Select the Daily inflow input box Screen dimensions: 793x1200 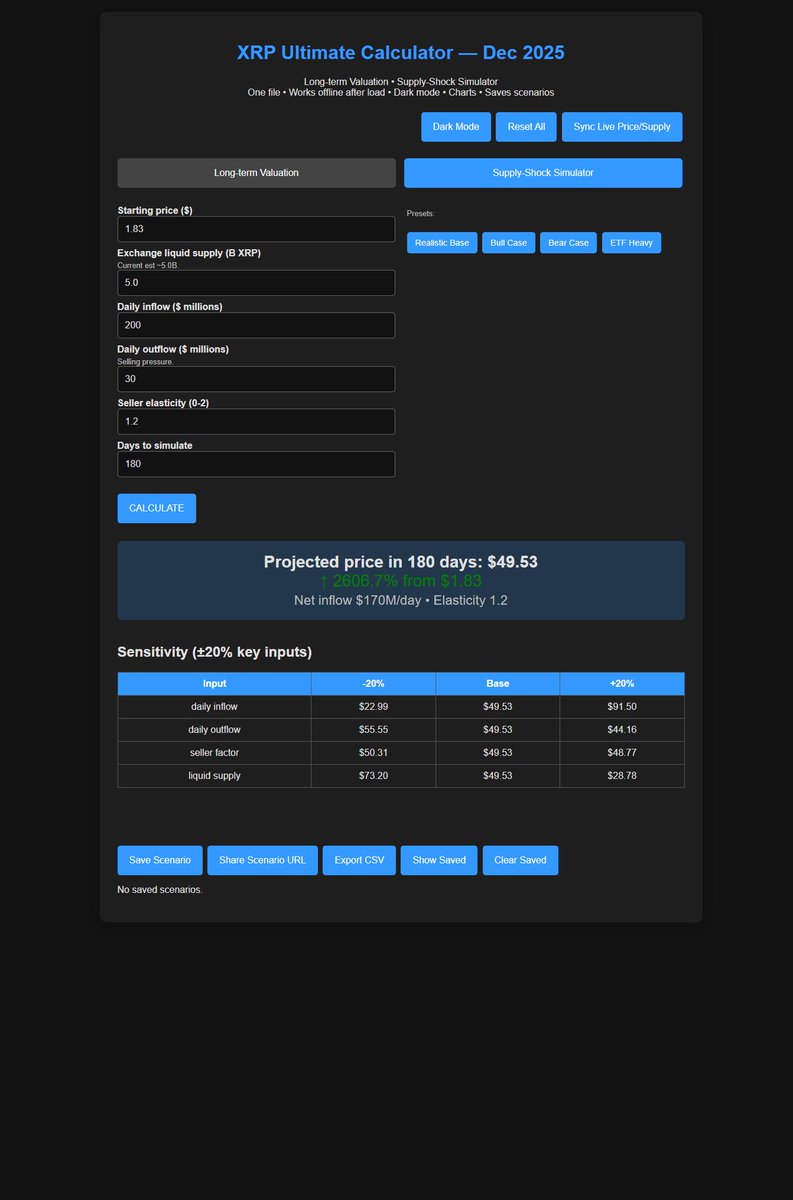(x=256, y=325)
